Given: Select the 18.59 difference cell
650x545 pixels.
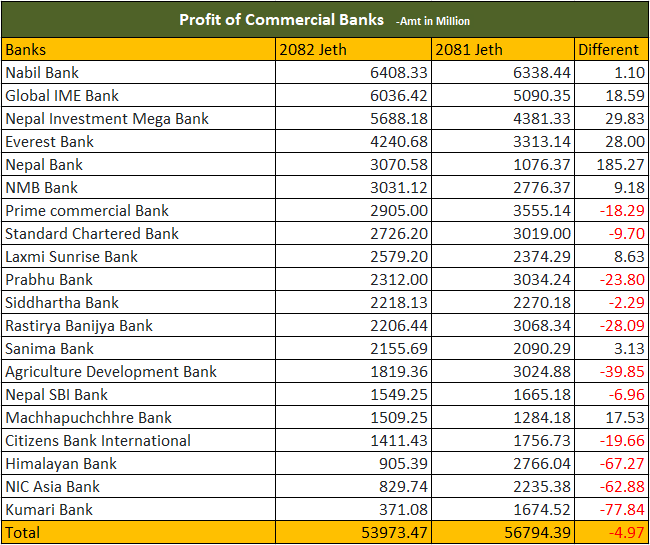Looking at the screenshot, I should click(611, 95).
